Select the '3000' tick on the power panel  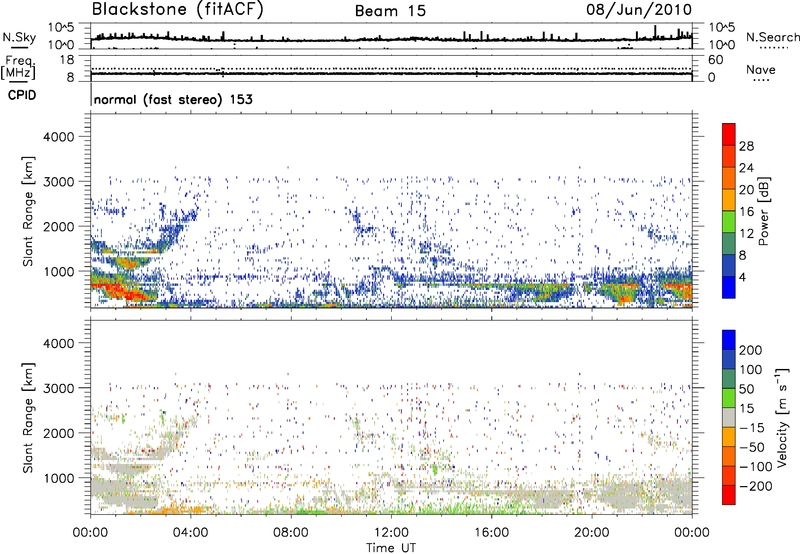point(58,182)
